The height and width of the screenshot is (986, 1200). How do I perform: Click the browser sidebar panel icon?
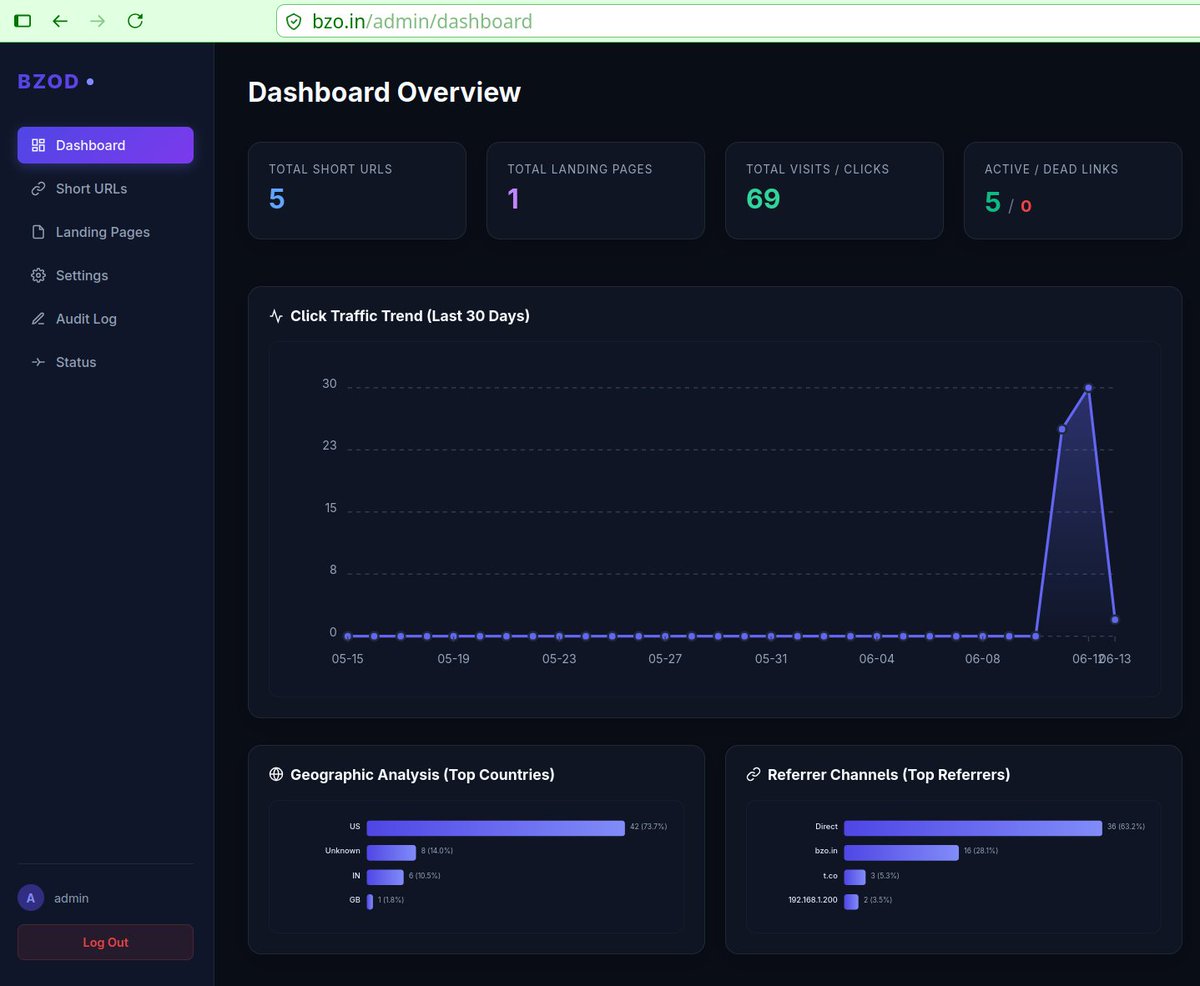23,21
